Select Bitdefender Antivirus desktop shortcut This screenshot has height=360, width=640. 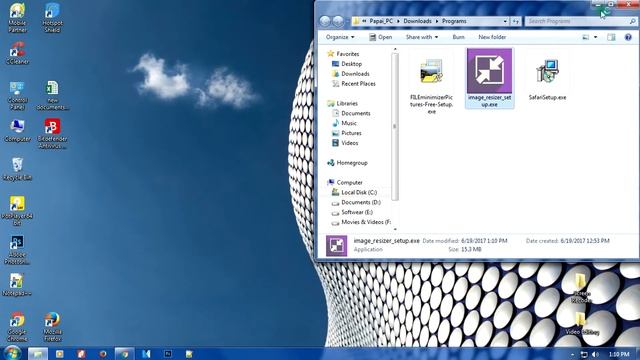click(x=52, y=134)
